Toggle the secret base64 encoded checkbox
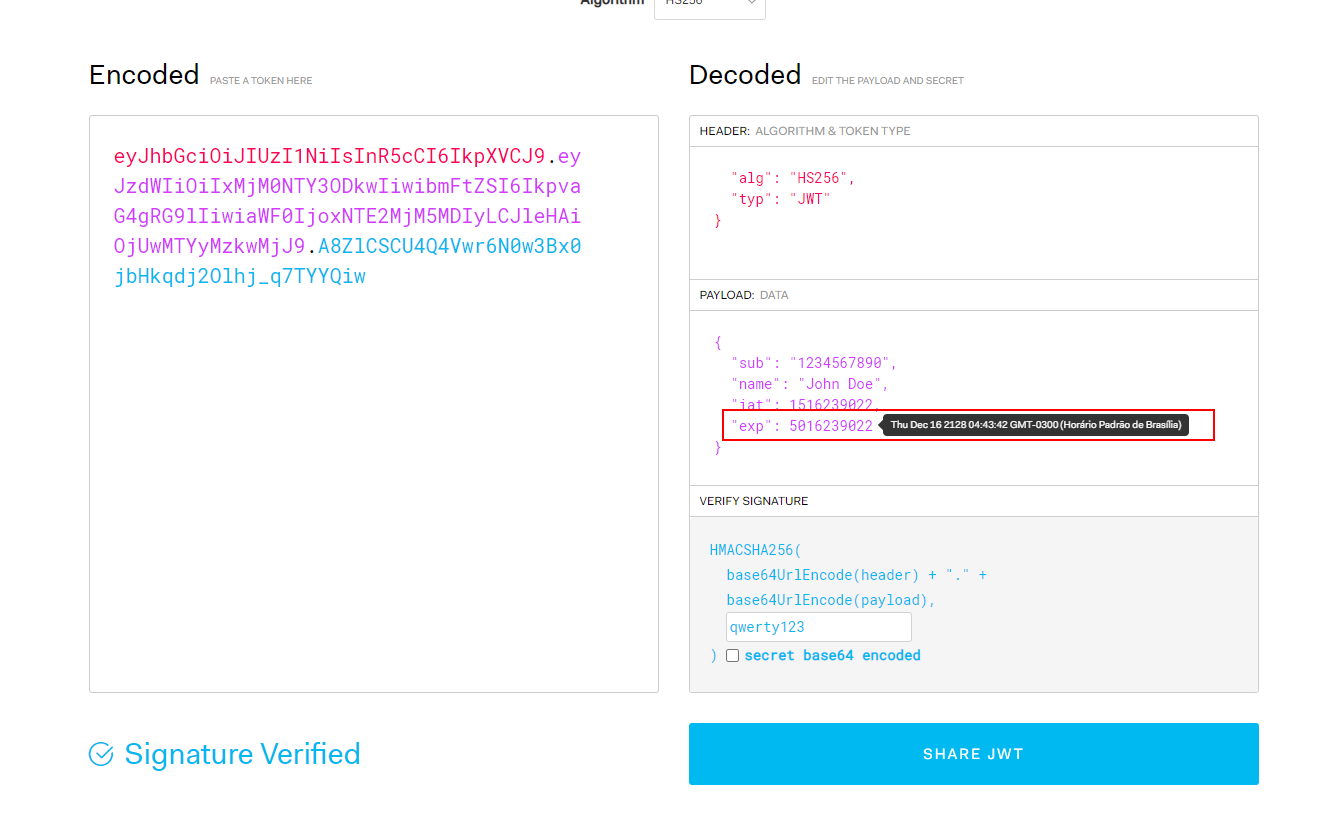Screen dimensions: 1329x816 point(733,656)
